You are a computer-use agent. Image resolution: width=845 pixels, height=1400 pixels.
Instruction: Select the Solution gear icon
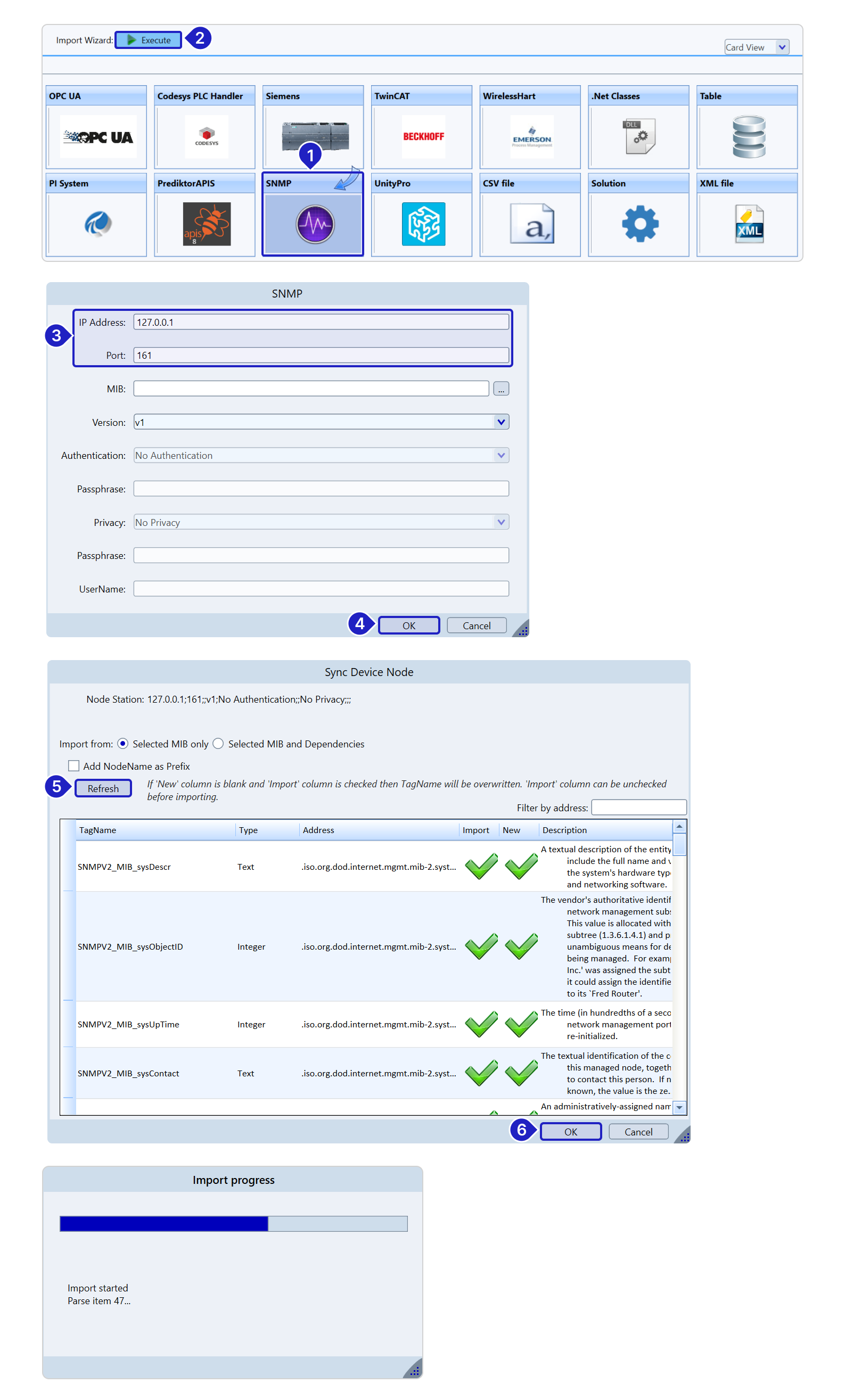[640, 224]
